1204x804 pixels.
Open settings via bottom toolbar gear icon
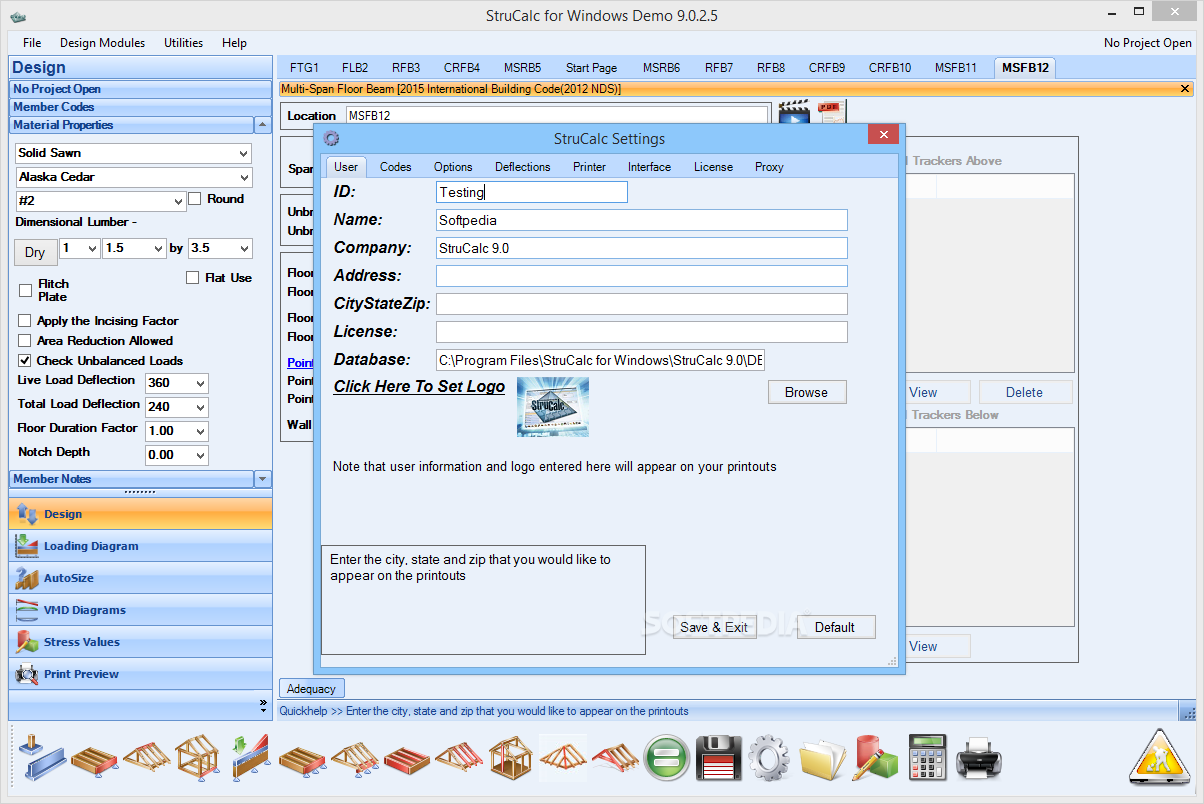pyautogui.click(x=770, y=758)
